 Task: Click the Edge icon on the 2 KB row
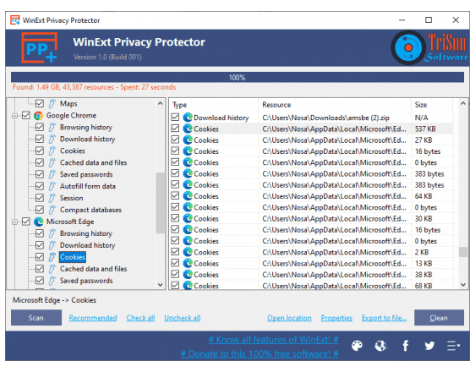[x=188, y=252]
